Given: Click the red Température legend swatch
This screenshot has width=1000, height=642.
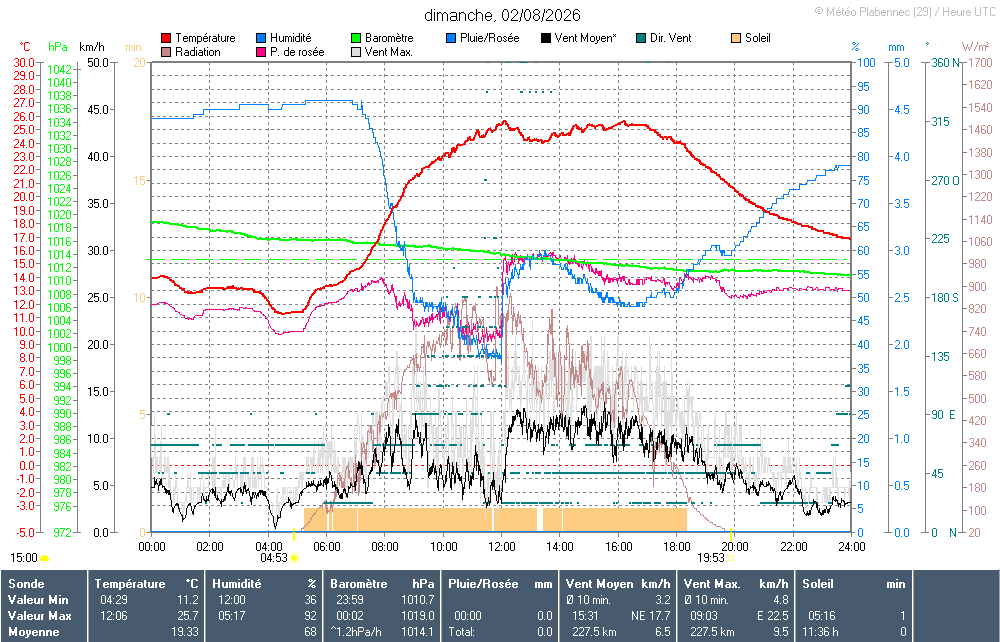Looking at the screenshot, I should point(166,38).
